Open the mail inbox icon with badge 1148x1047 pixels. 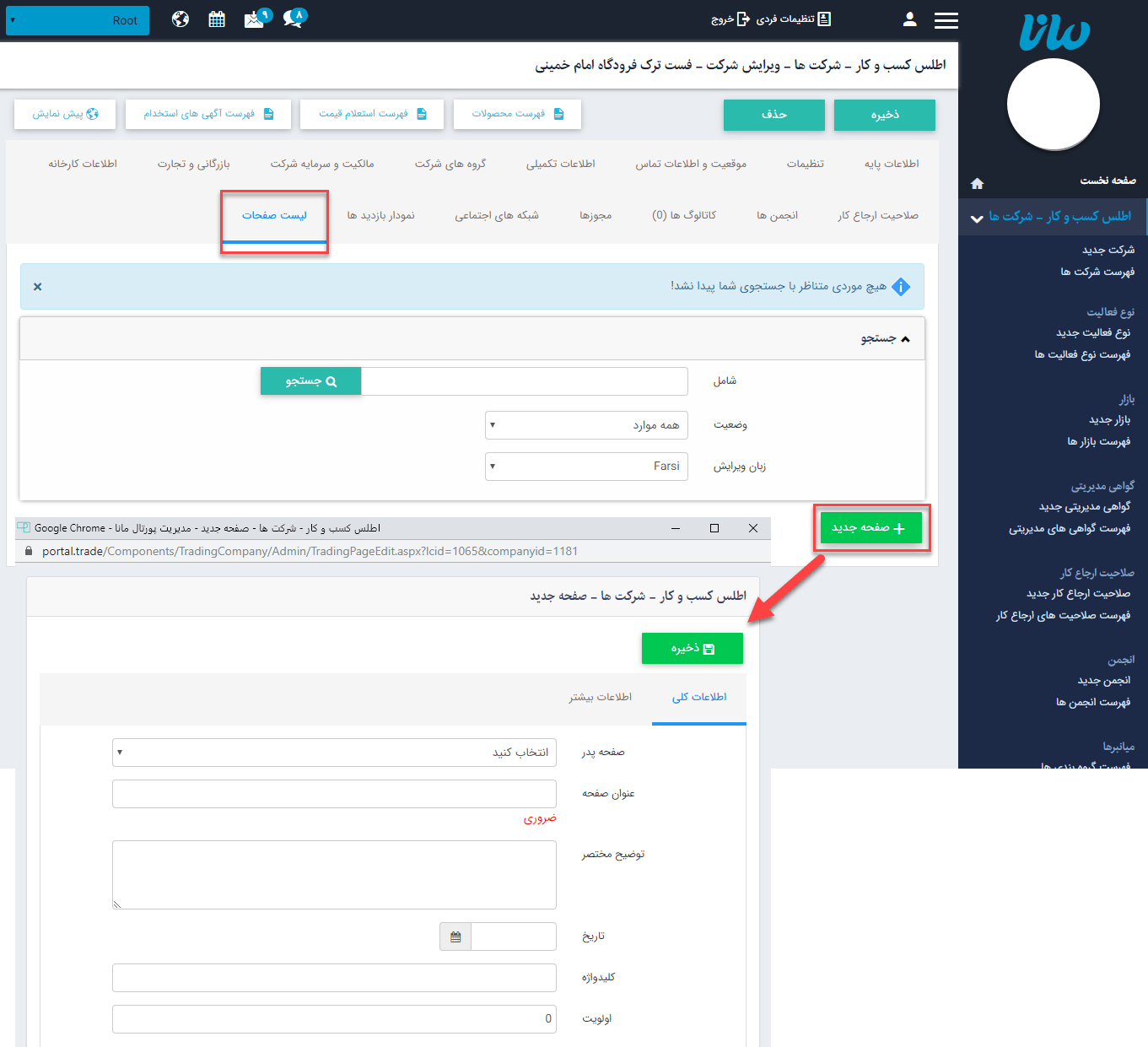click(256, 19)
